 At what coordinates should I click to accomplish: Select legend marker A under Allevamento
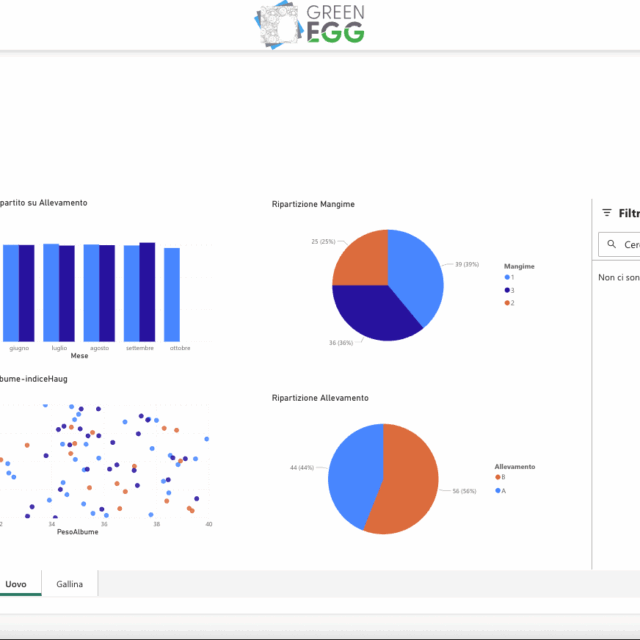point(498,490)
